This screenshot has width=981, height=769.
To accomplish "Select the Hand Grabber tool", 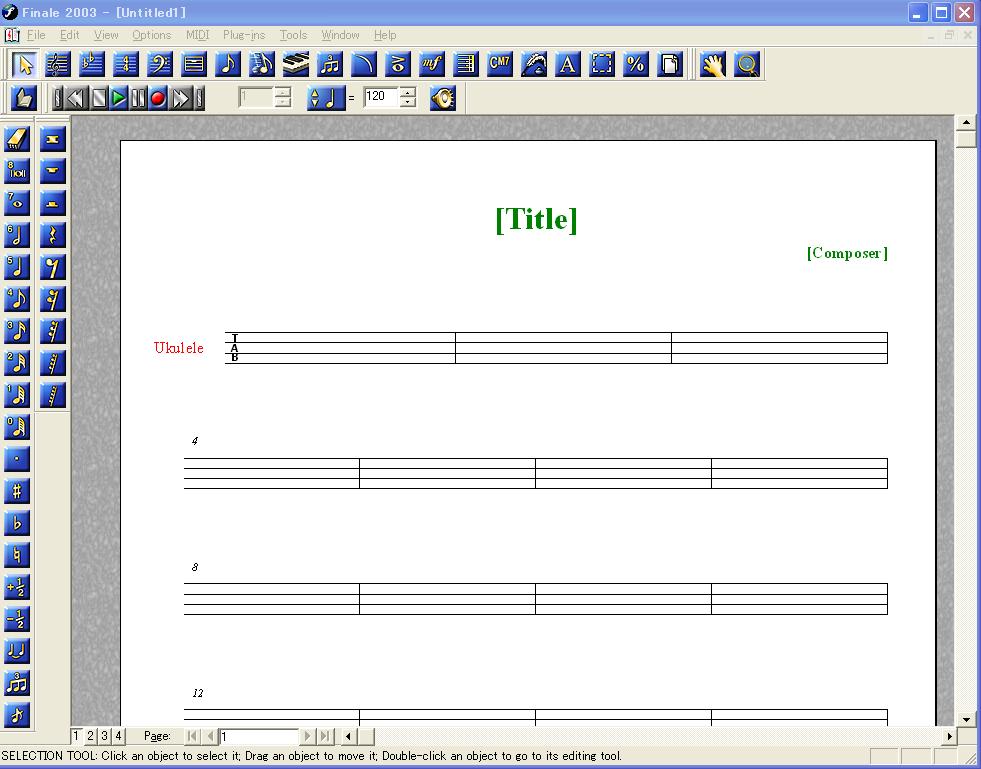I will click(713, 64).
